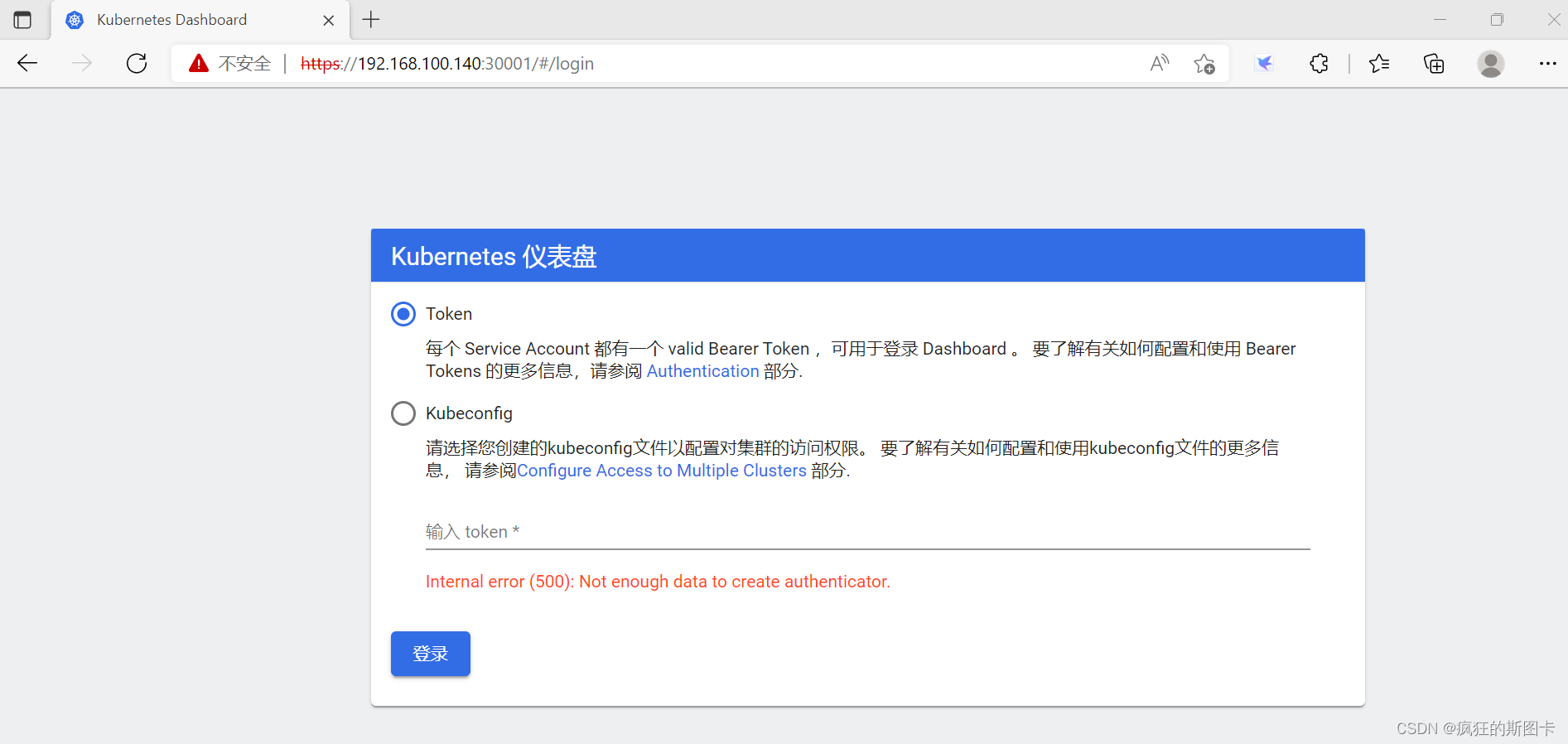Restore the browser window size

pyautogui.click(x=1497, y=20)
